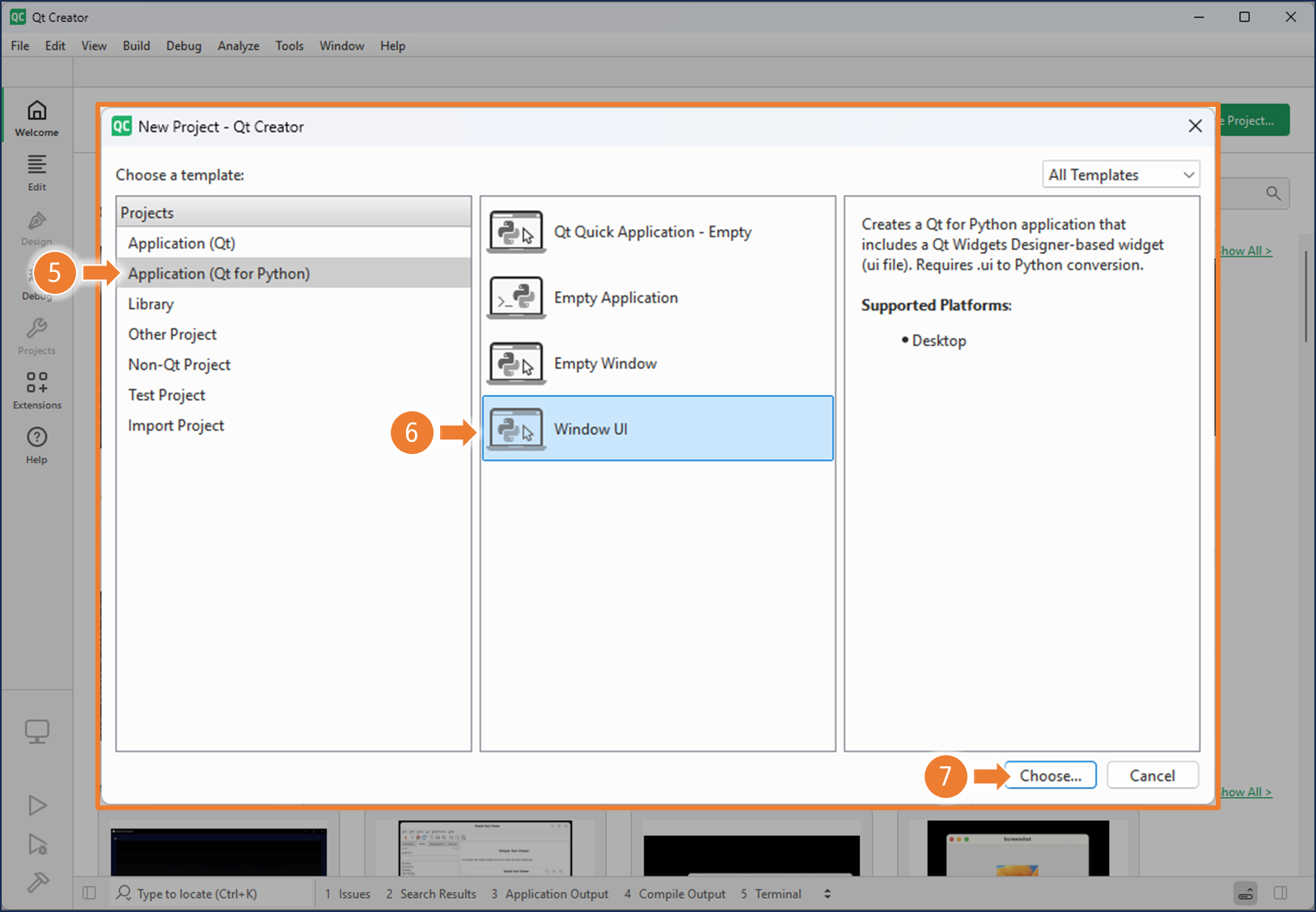Click the upper Show All link
The height and width of the screenshot is (912, 1316).
pyautogui.click(x=1246, y=251)
